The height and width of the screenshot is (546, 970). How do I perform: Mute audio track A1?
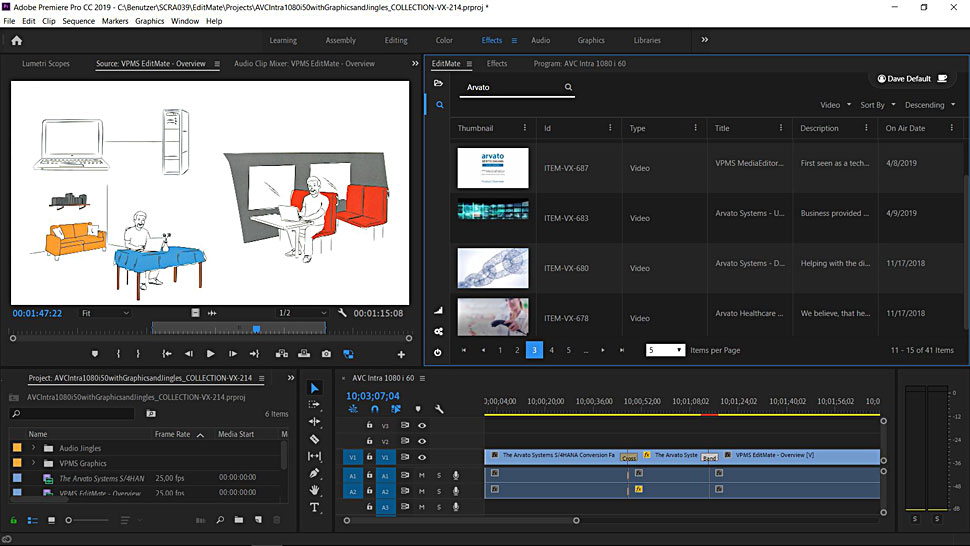coord(422,475)
